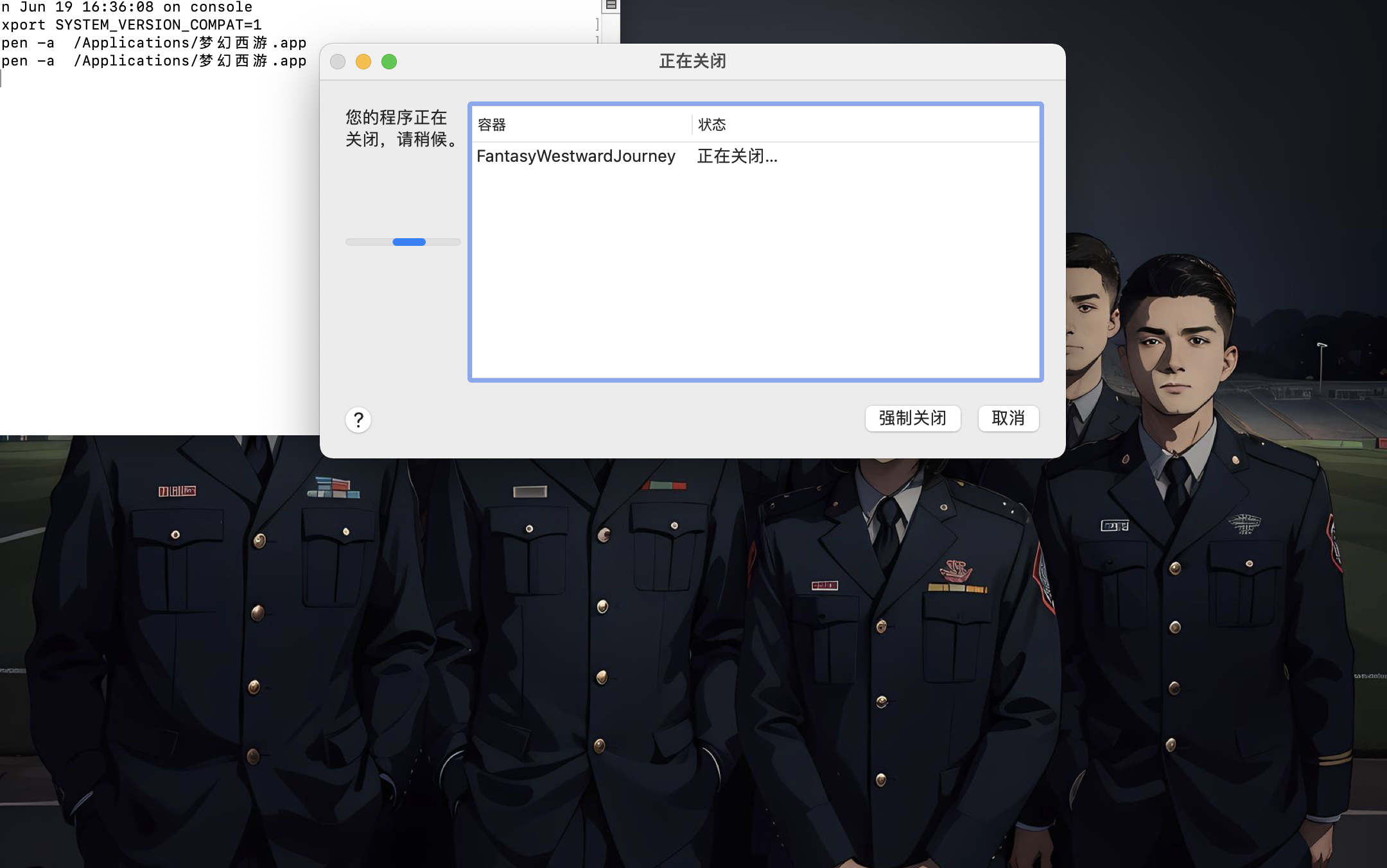The width and height of the screenshot is (1387, 868).
Task: Click the SYSTEM_VERSION_COMPAT=1 line in Terminal
Action: click(131, 25)
